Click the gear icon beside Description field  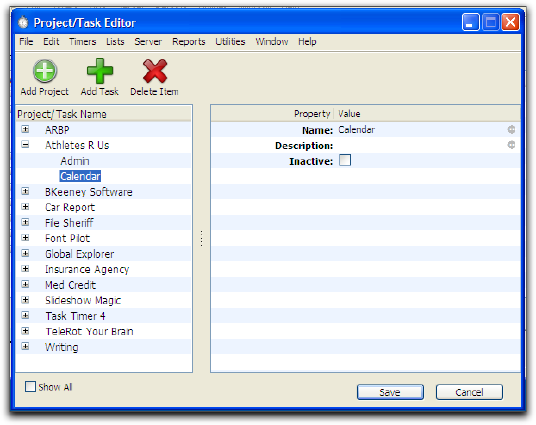pos(511,145)
